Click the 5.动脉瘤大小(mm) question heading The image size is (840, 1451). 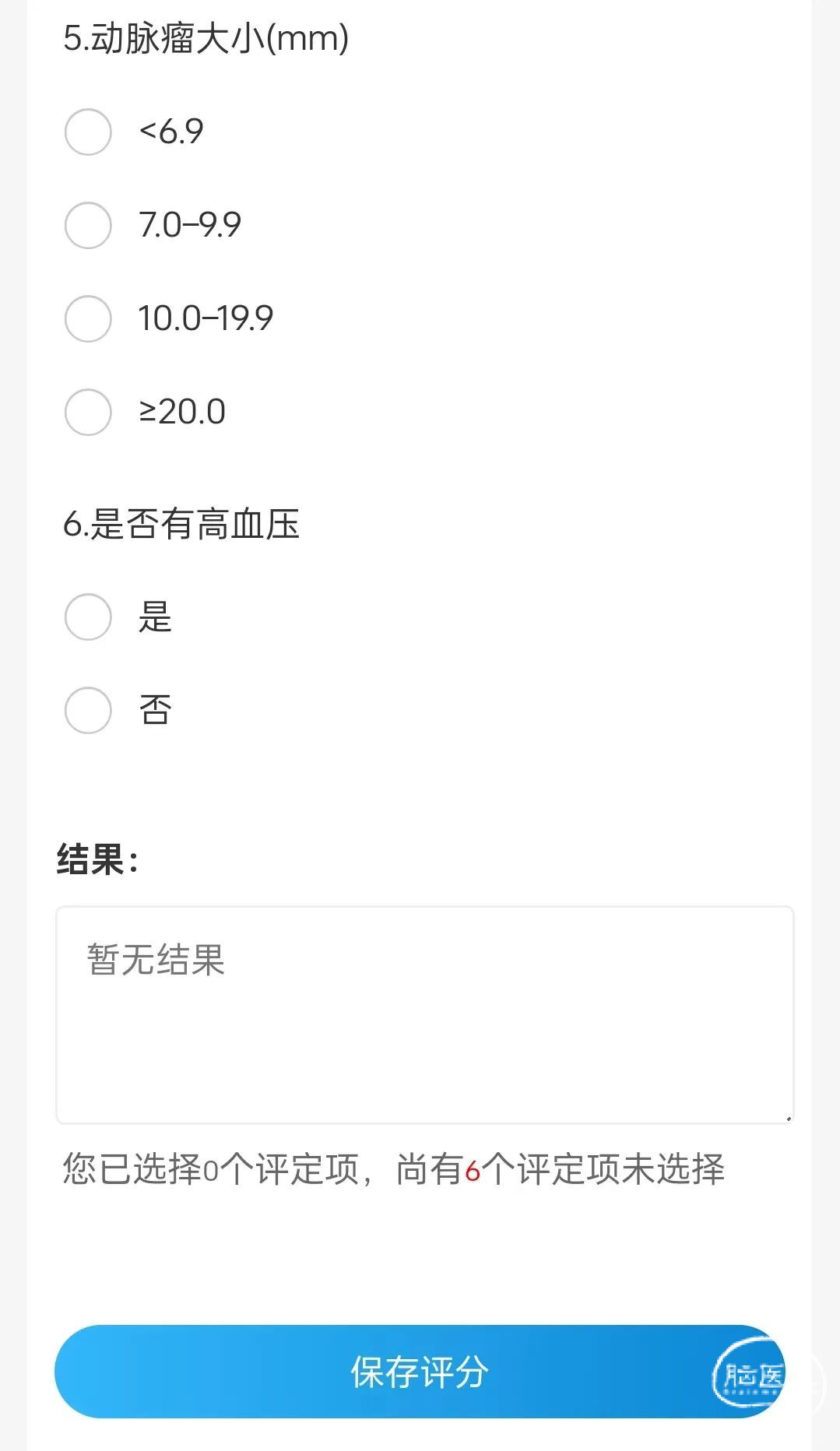point(206,38)
